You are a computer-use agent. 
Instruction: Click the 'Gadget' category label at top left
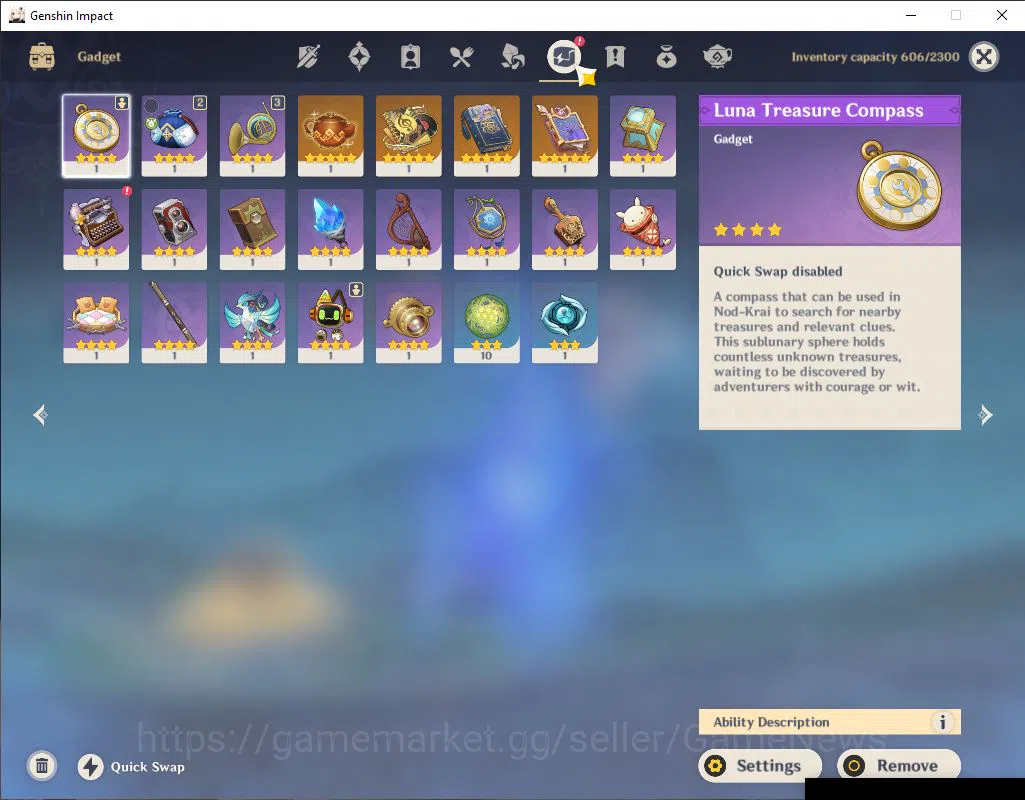[x=99, y=57]
